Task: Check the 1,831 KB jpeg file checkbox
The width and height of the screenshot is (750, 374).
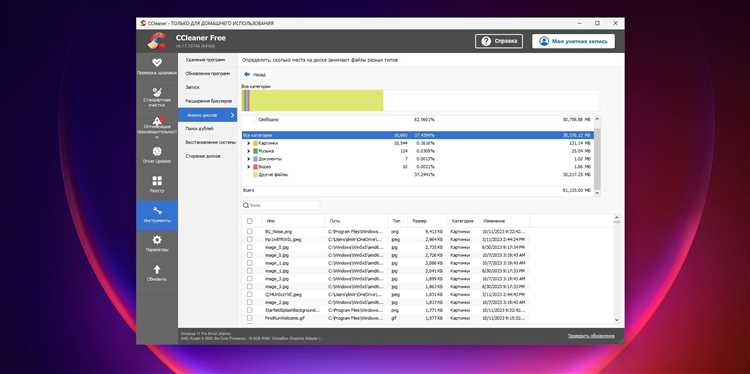Action: click(250, 294)
